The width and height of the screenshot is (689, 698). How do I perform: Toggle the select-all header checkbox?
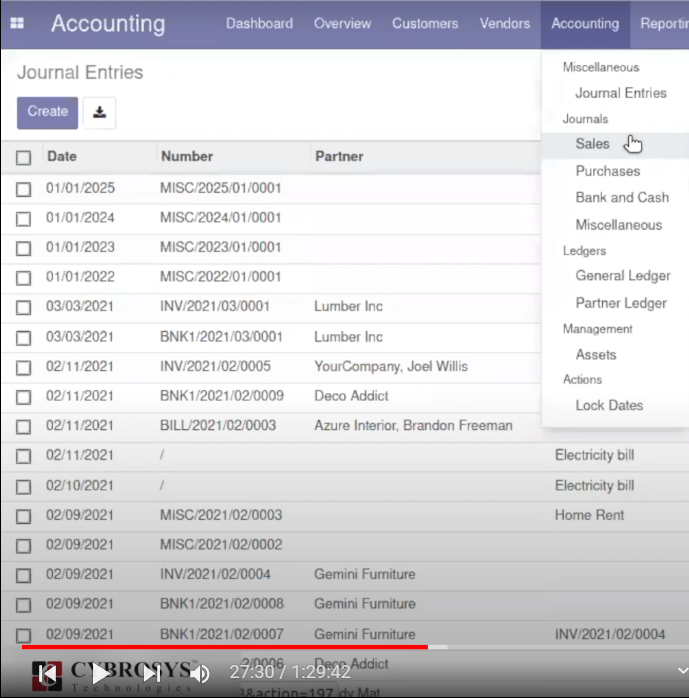23,158
